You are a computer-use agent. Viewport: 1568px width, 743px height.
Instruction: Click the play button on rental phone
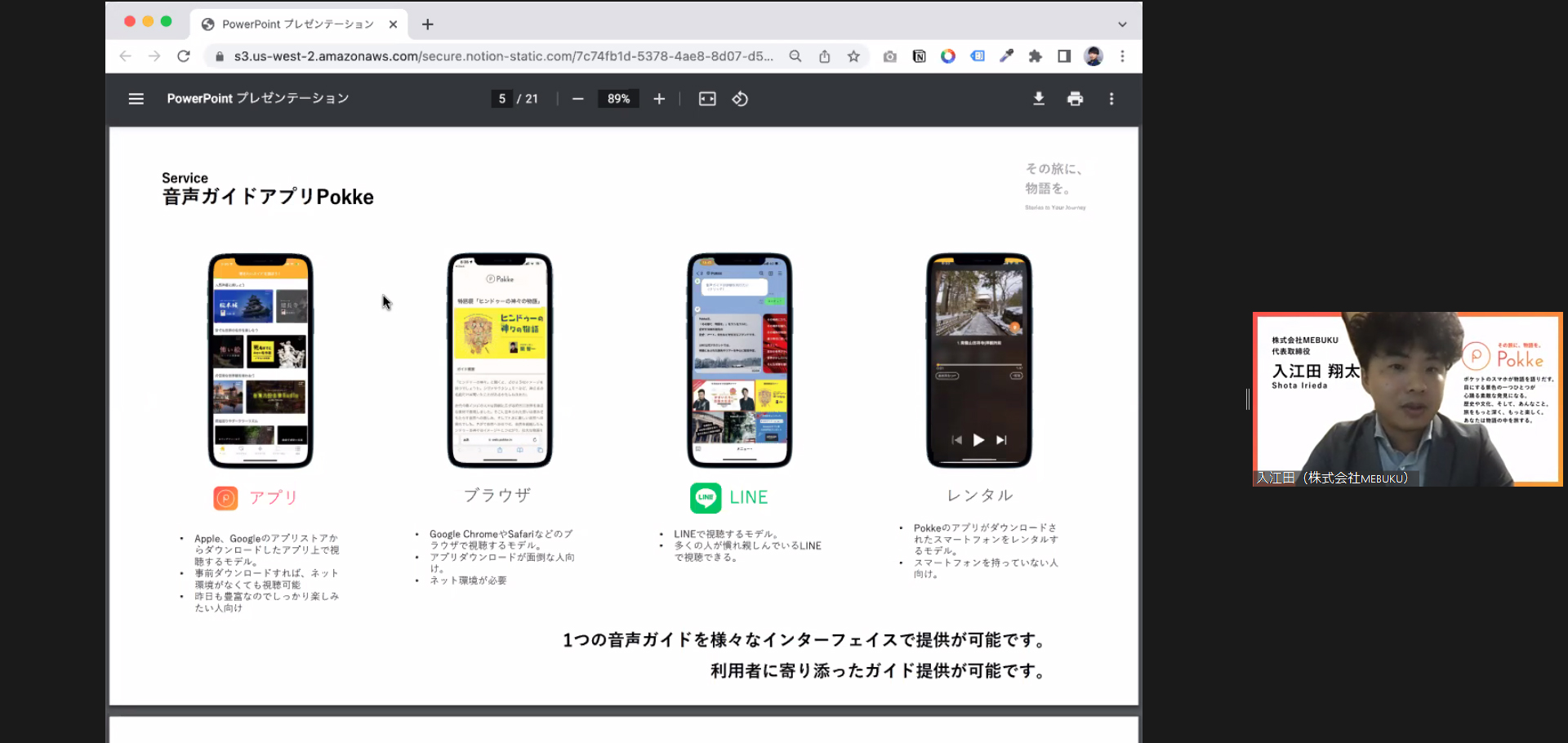978,440
